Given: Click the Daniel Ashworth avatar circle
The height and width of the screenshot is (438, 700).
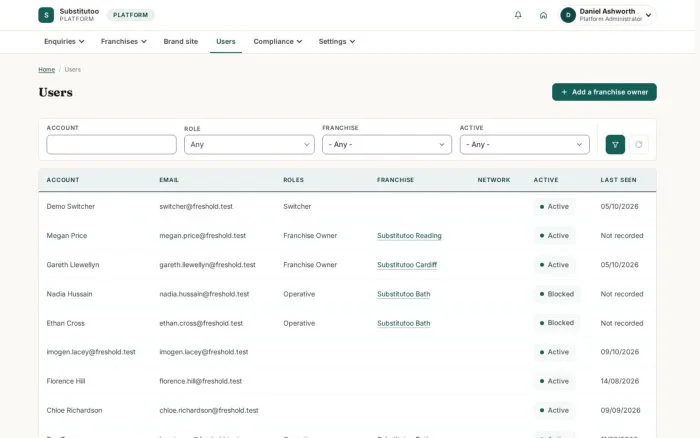Looking at the screenshot, I should 568,15.
